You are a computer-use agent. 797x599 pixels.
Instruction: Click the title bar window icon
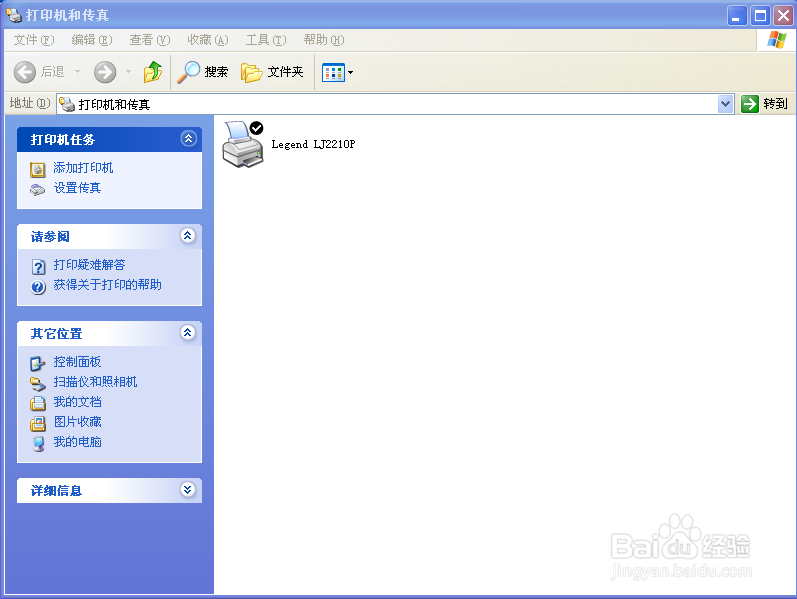tap(14, 15)
